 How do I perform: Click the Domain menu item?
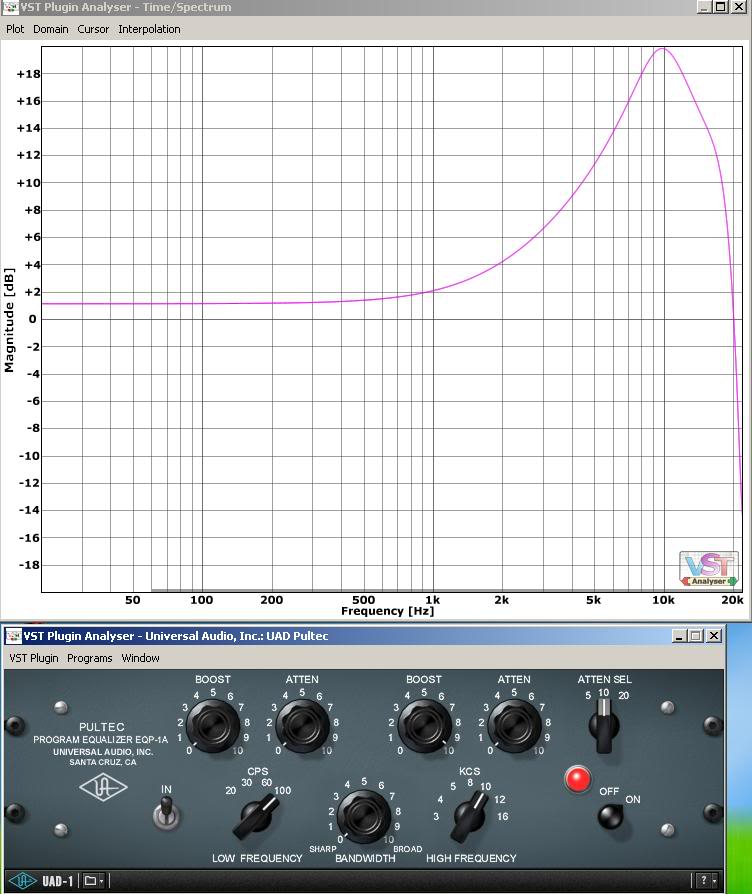[51, 29]
